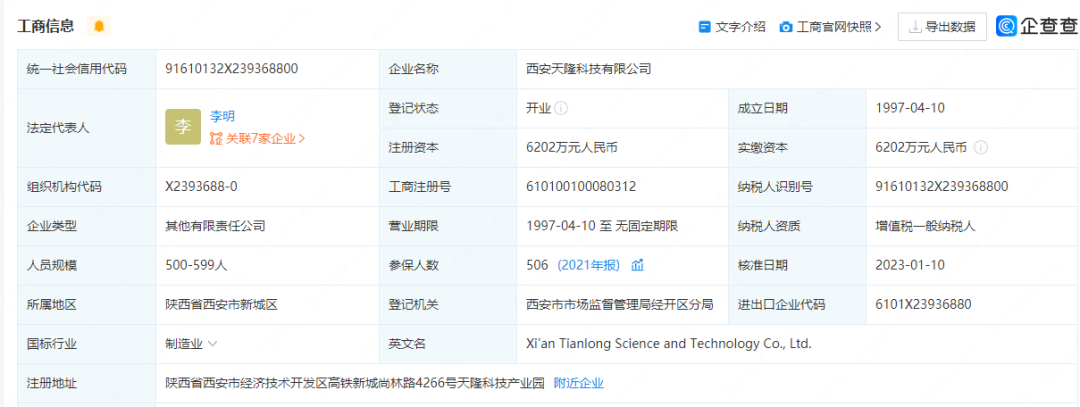Viewport: 1080px width, 407px height.
Task: Click the 李 avatar of the legal representative
Action: point(183,127)
